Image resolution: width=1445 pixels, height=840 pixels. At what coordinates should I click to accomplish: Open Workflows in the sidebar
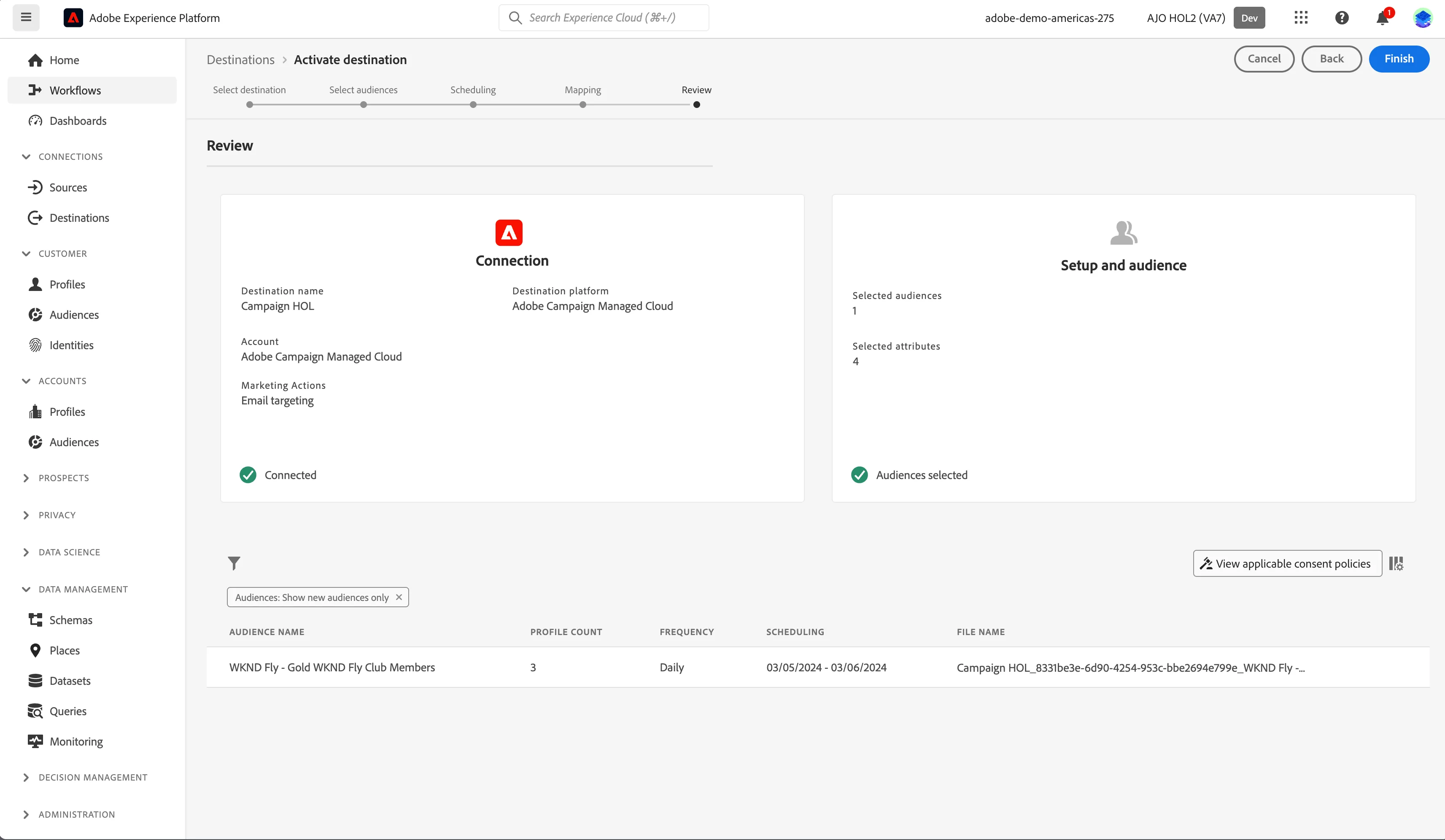coord(92,91)
